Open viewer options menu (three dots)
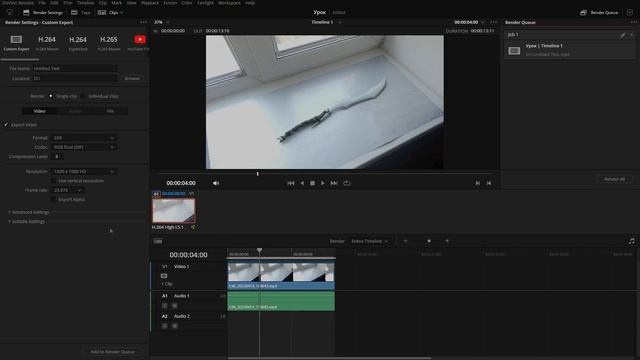The image size is (640, 360). tap(494, 22)
